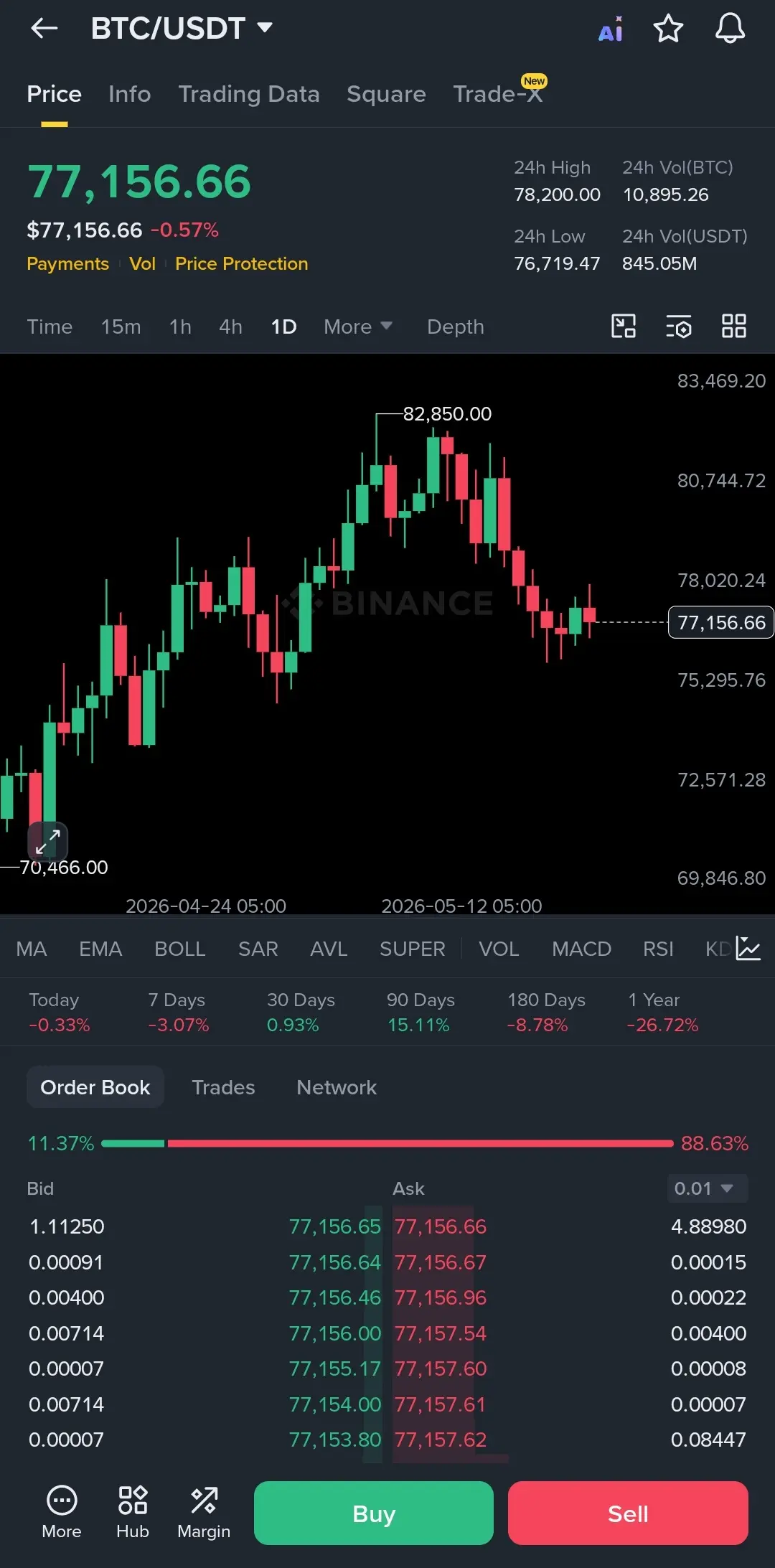
Task: Expand the BTC/USDT pair selector
Action: pos(182,29)
